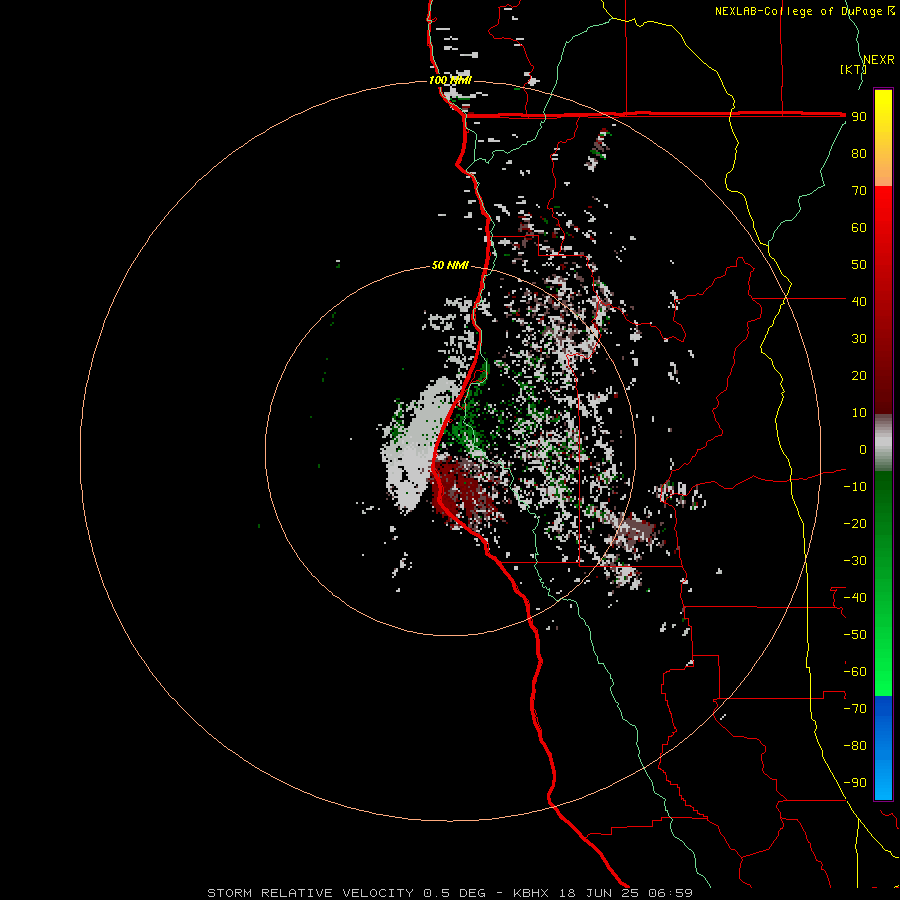Viewport: 900px width, 900px height.
Task: Click the -90 value on velocity scale
Action: [x=855, y=783]
